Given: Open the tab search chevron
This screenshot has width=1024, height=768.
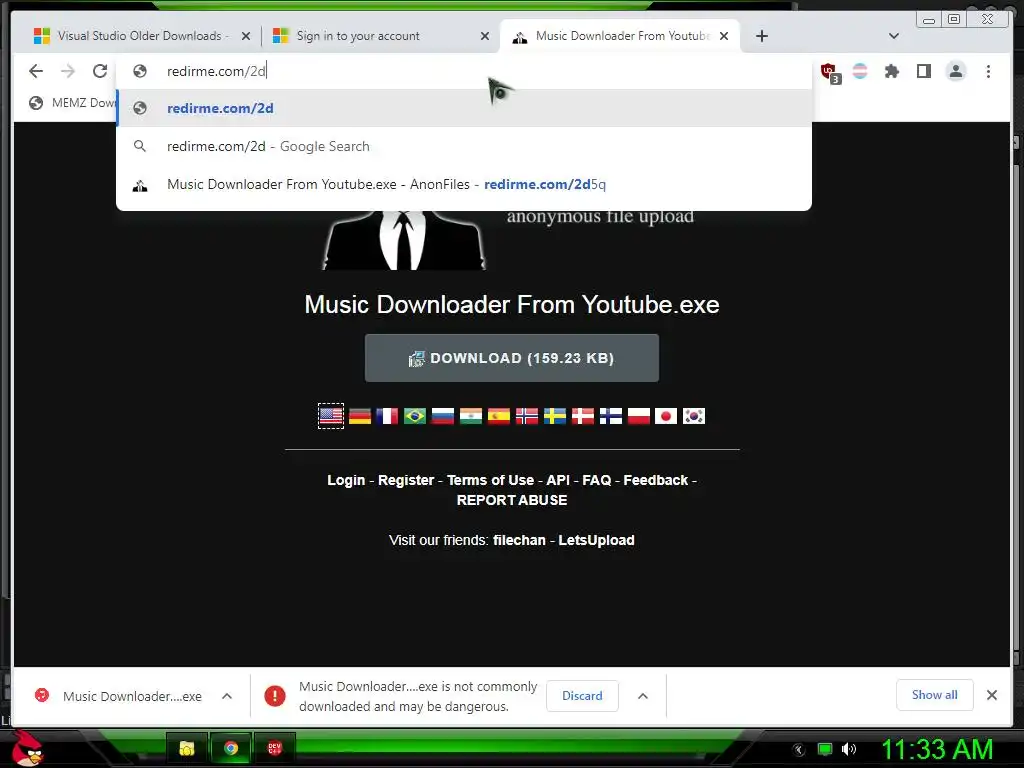Looking at the screenshot, I should point(894,36).
